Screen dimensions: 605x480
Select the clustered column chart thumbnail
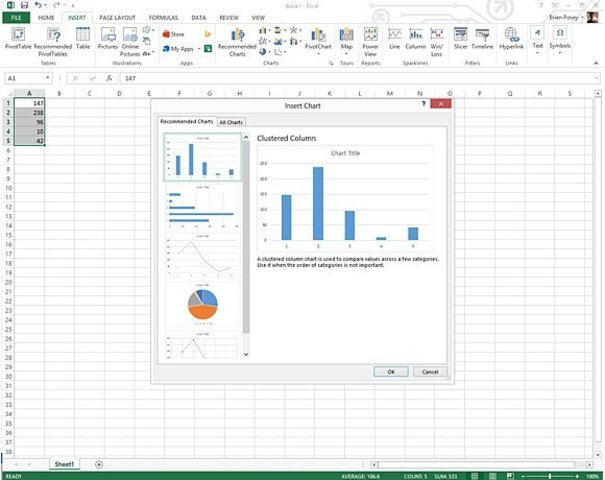(x=203, y=157)
